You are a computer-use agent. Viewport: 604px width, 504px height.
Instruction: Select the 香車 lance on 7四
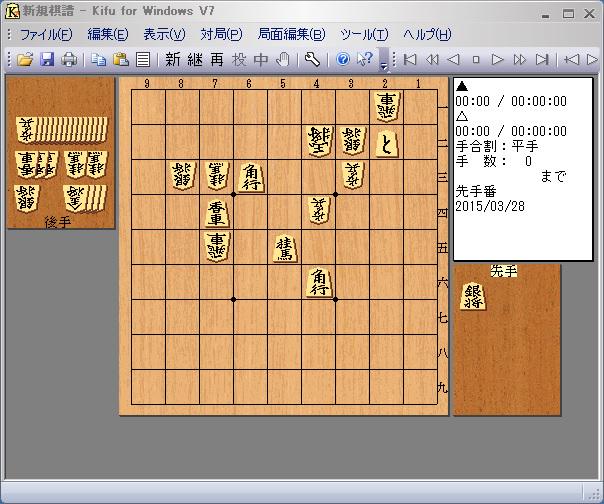pyautogui.click(x=217, y=213)
